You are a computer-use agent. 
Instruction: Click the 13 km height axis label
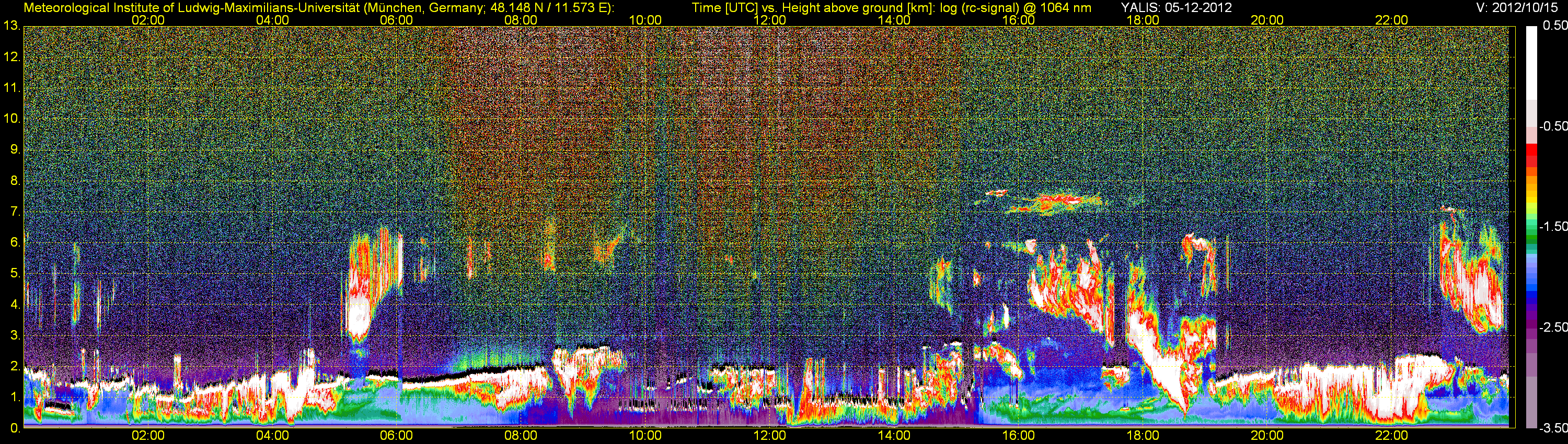point(11,26)
